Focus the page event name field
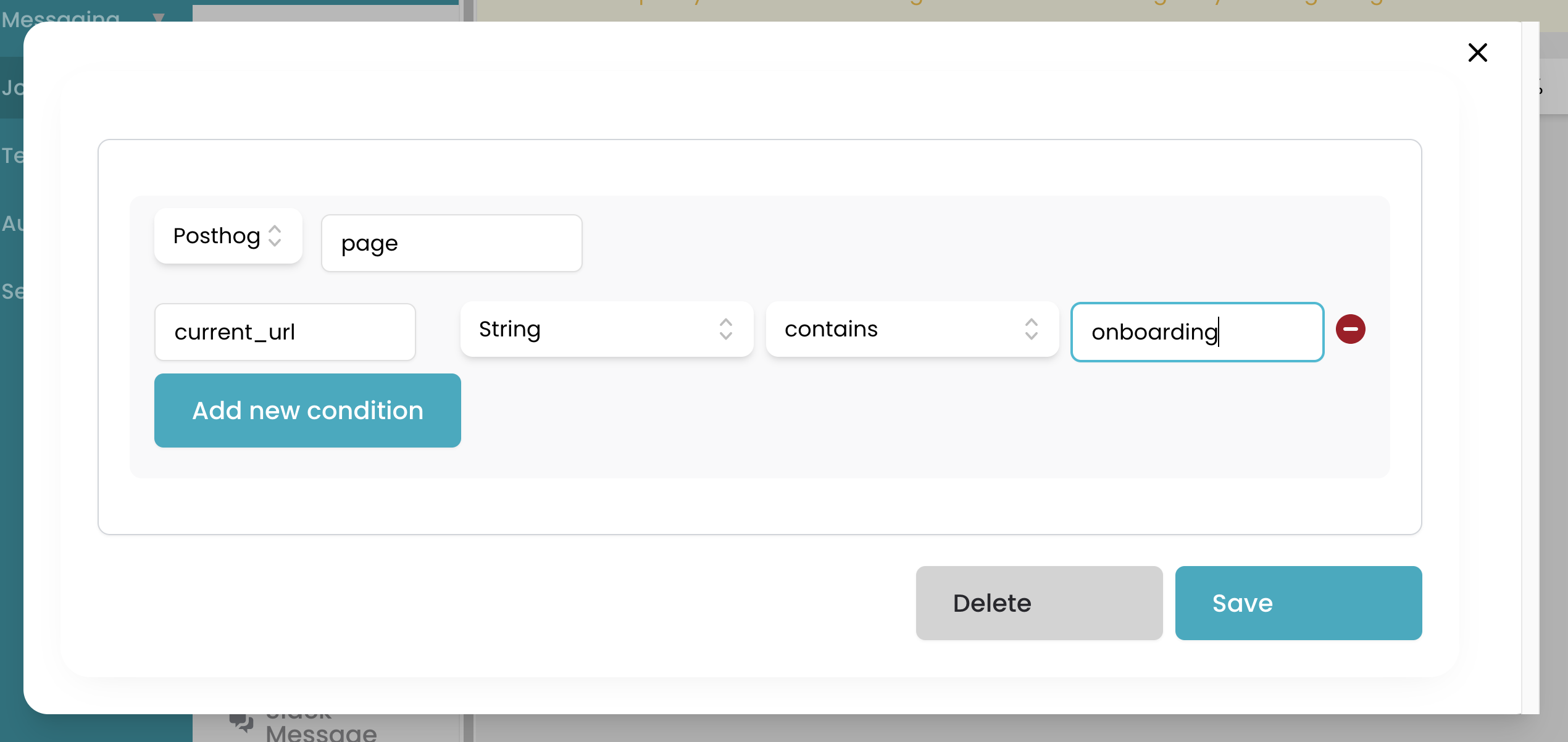The image size is (1568, 742). tap(451, 243)
